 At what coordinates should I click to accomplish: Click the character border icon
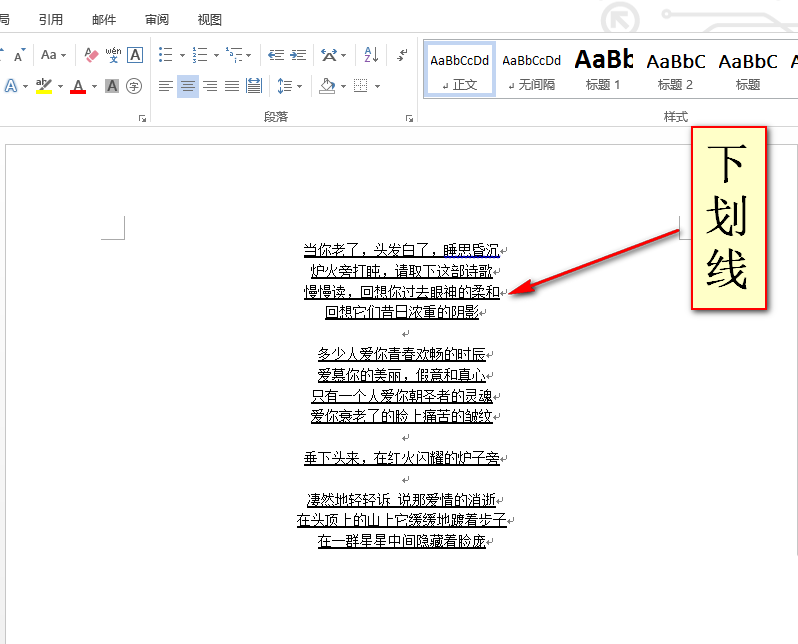coord(135,55)
